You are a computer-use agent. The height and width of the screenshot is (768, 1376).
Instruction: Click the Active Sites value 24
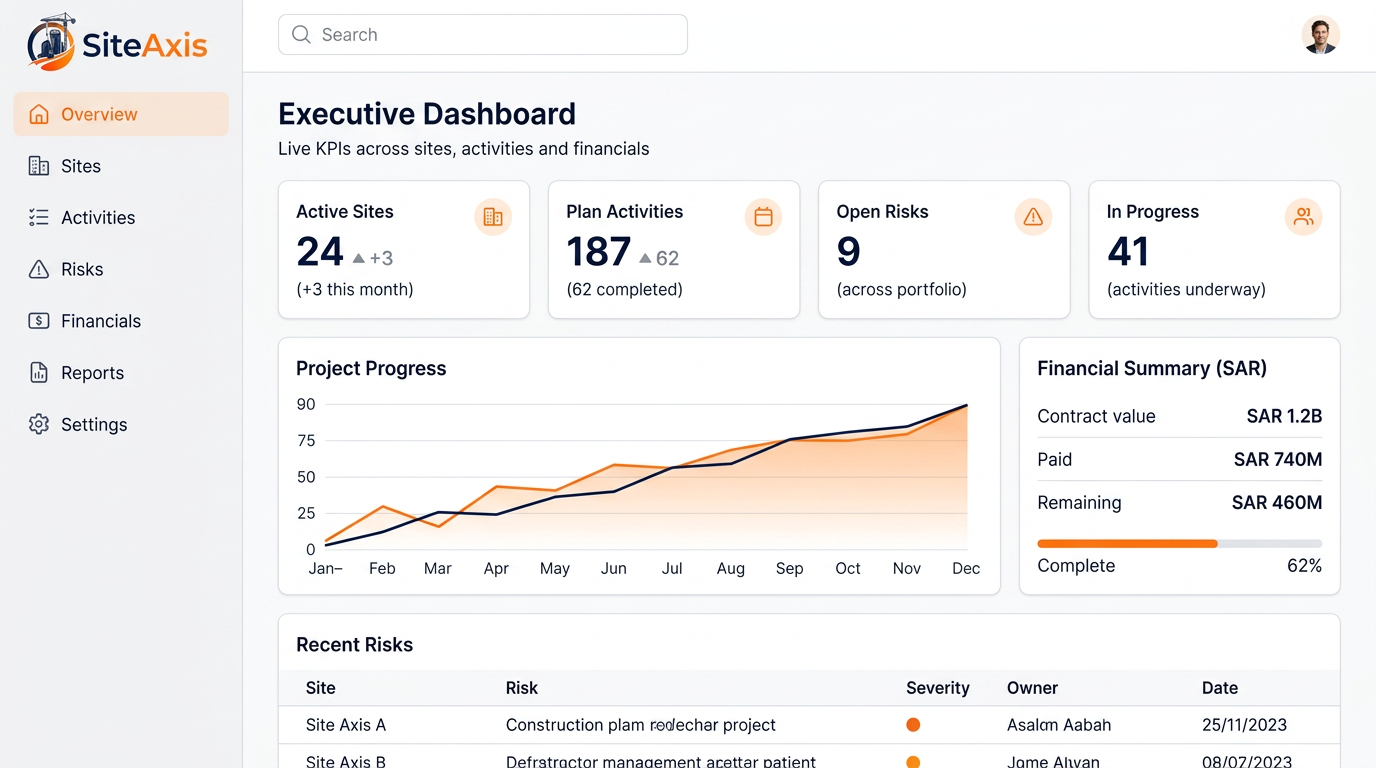pos(320,252)
